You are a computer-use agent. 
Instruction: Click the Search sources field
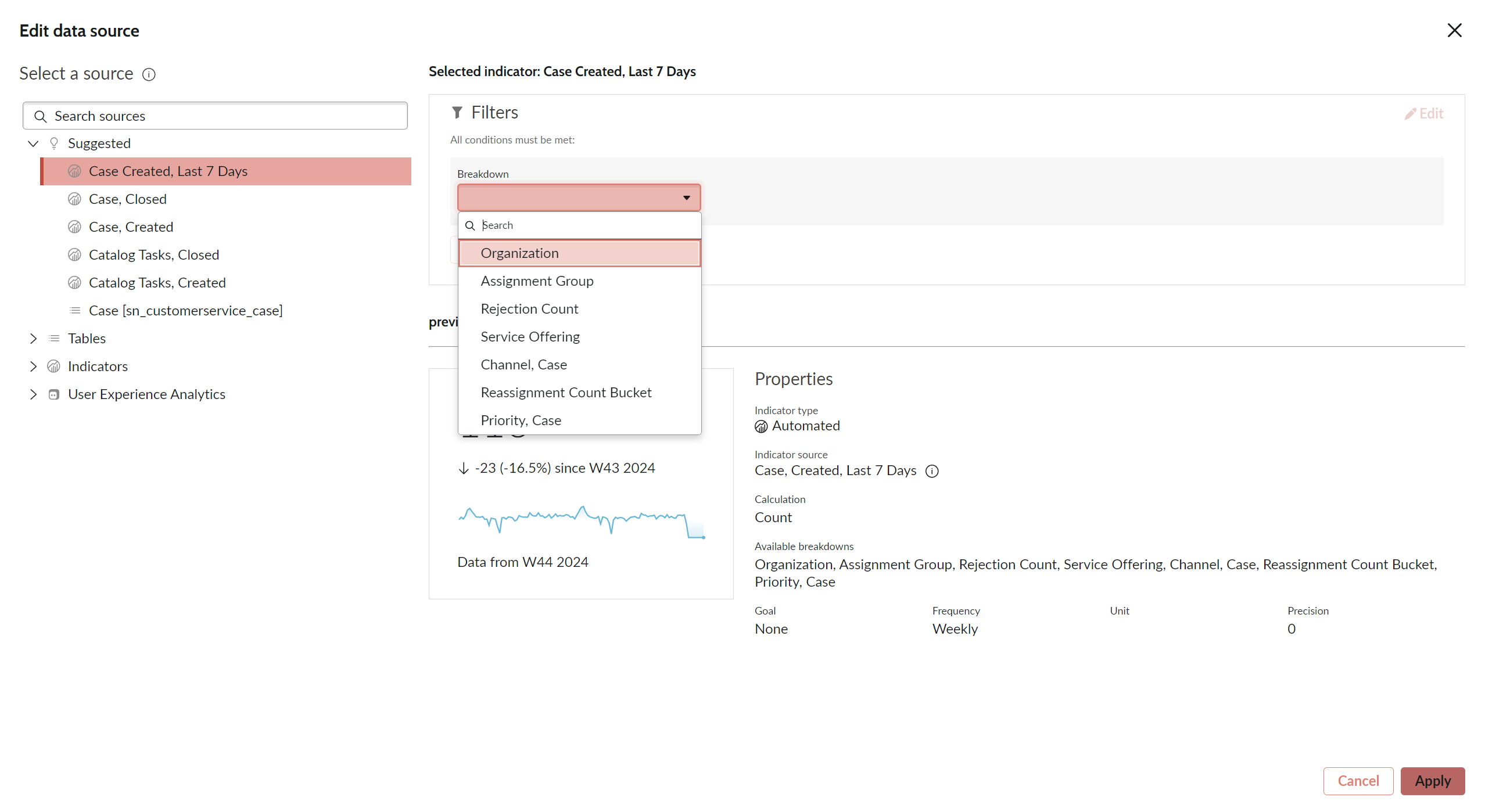215,116
